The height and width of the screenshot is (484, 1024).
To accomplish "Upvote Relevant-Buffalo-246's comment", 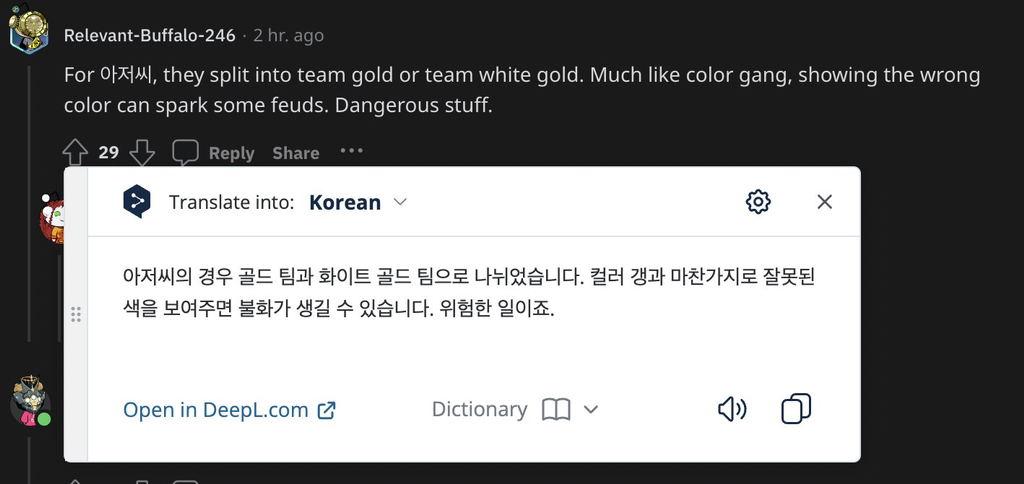I will pyautogui.click(x=75, y=152).
